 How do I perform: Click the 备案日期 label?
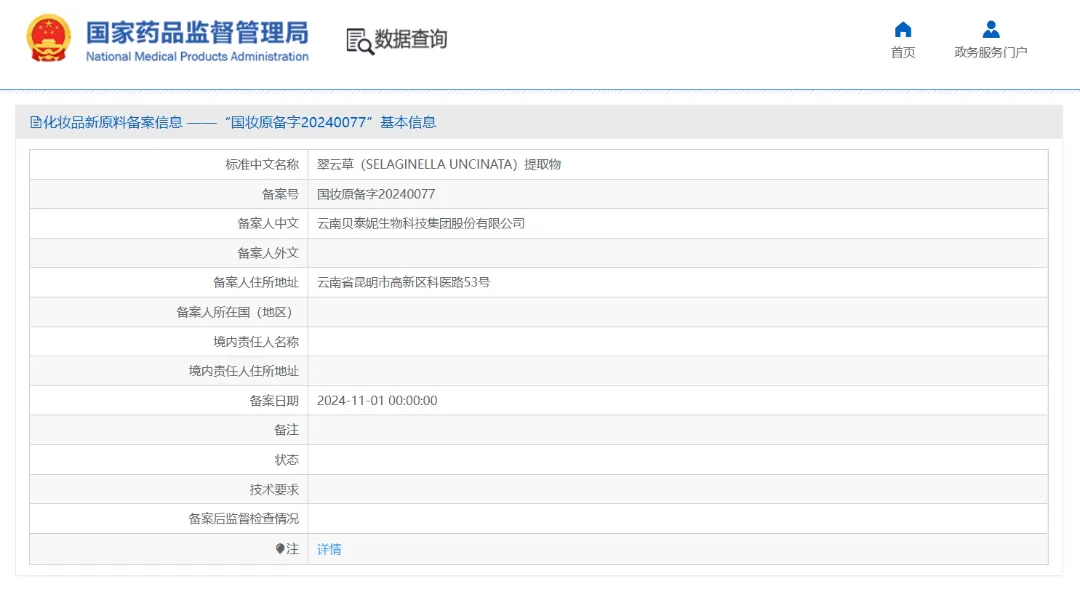274,400
